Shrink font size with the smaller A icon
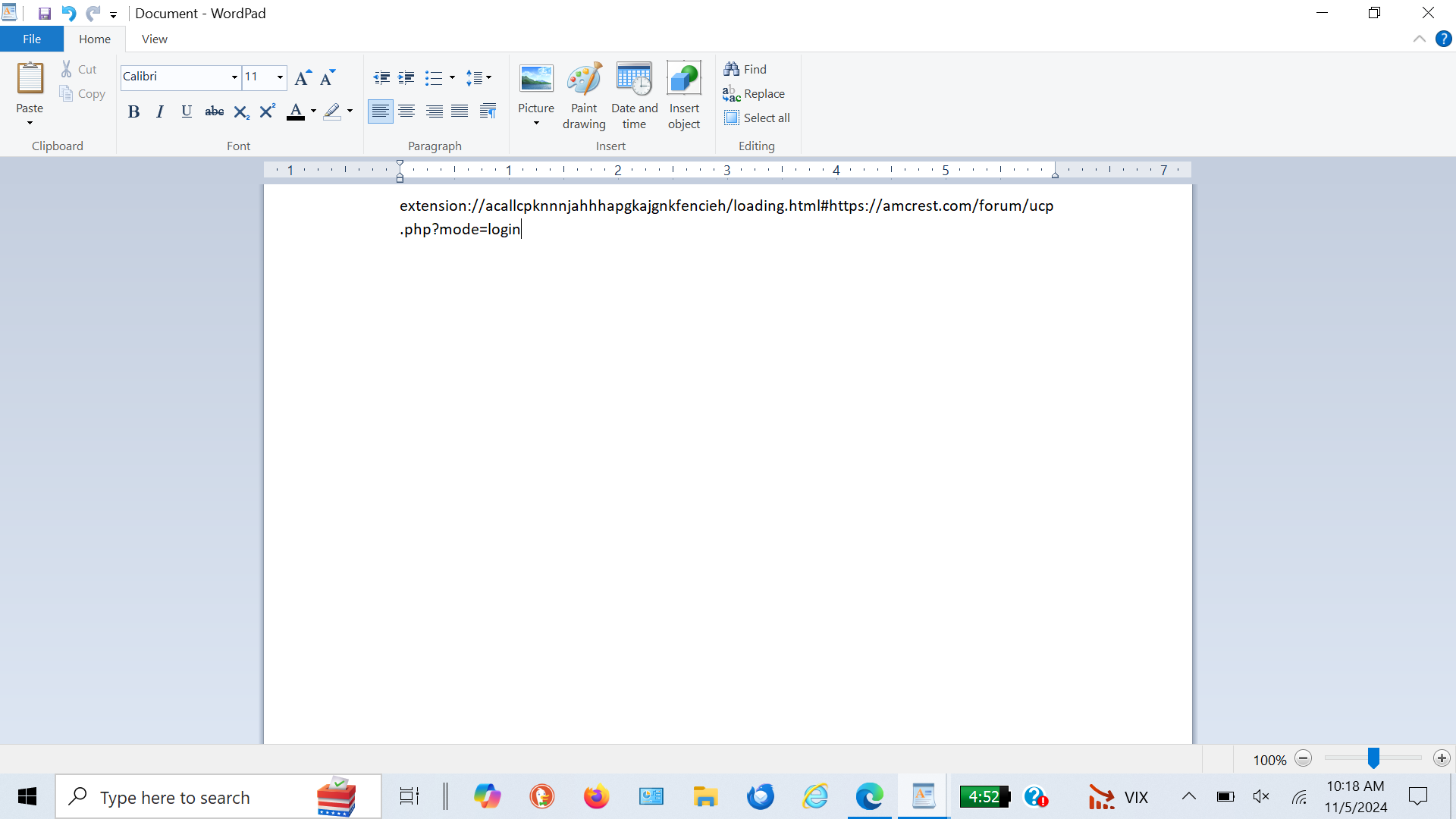The width and height of the screenshot is (1456, 819). tap(328, 77)
